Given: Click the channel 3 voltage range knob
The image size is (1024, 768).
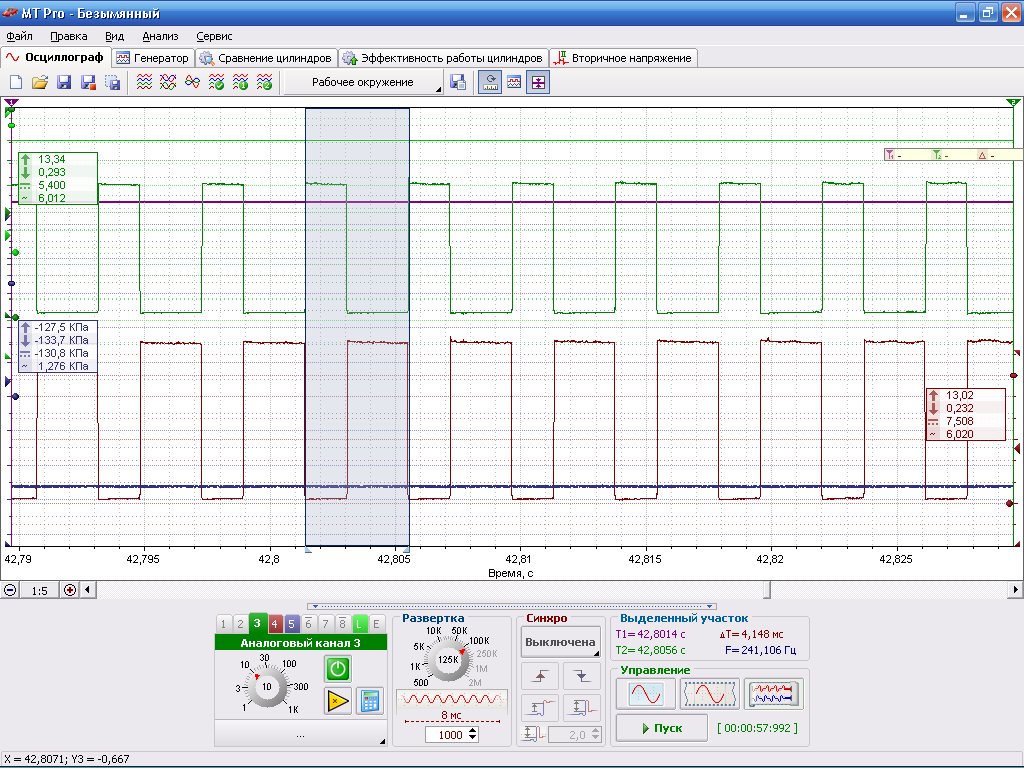Looking at the screenshot, I should click(x=266, y=686).
